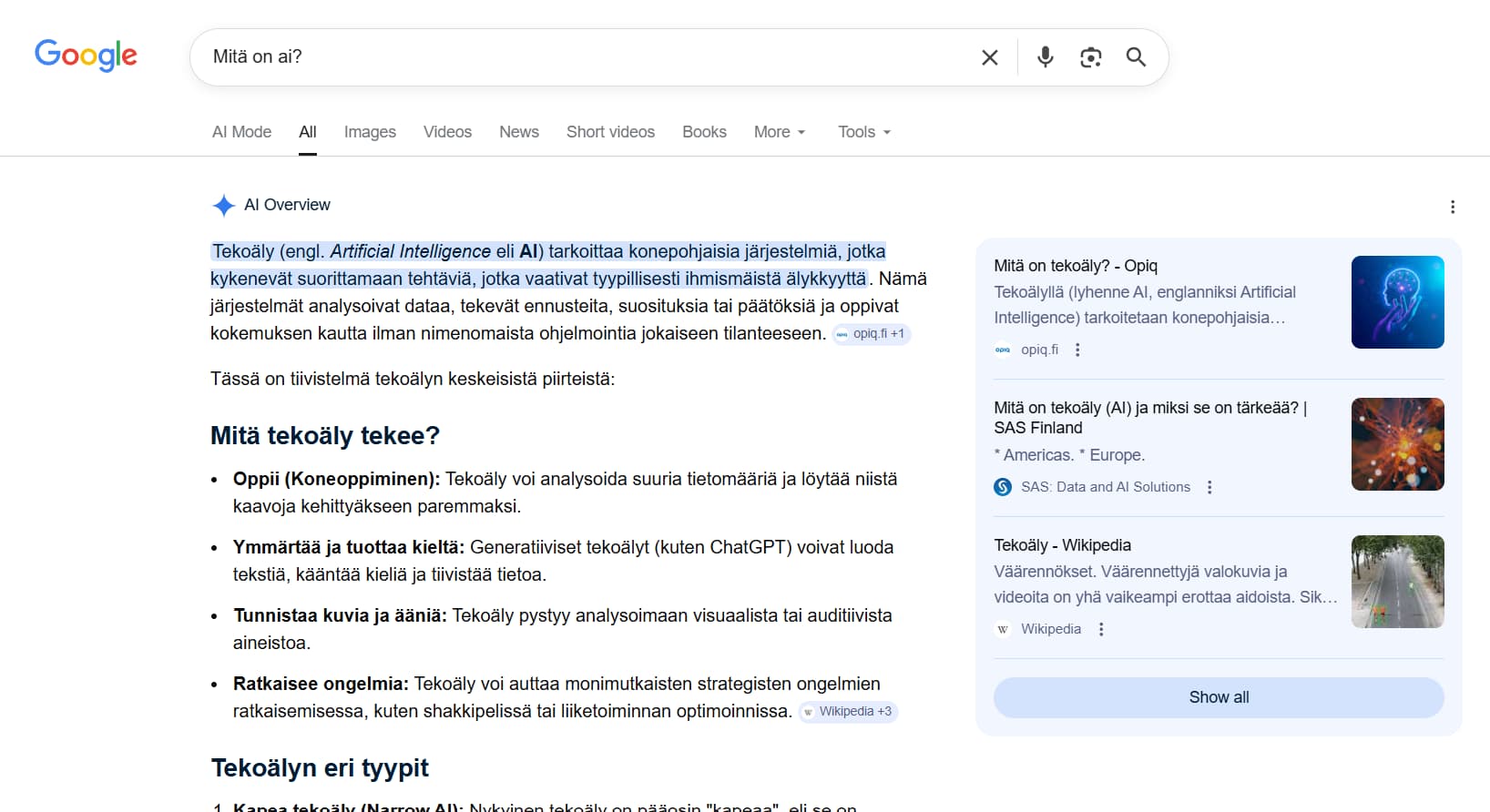Start voice search with microphone icon
Viewport: 1490px width, 812px height.
(1045, 57)
